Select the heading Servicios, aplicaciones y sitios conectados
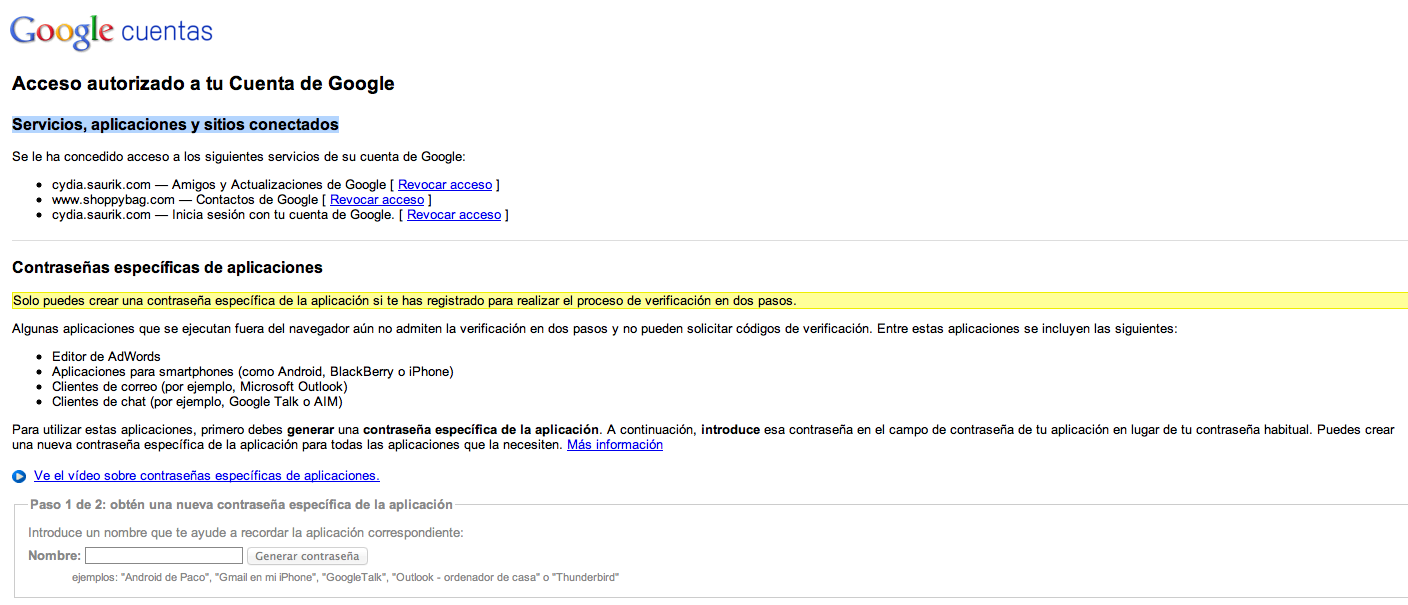 [x=175, y=125]
